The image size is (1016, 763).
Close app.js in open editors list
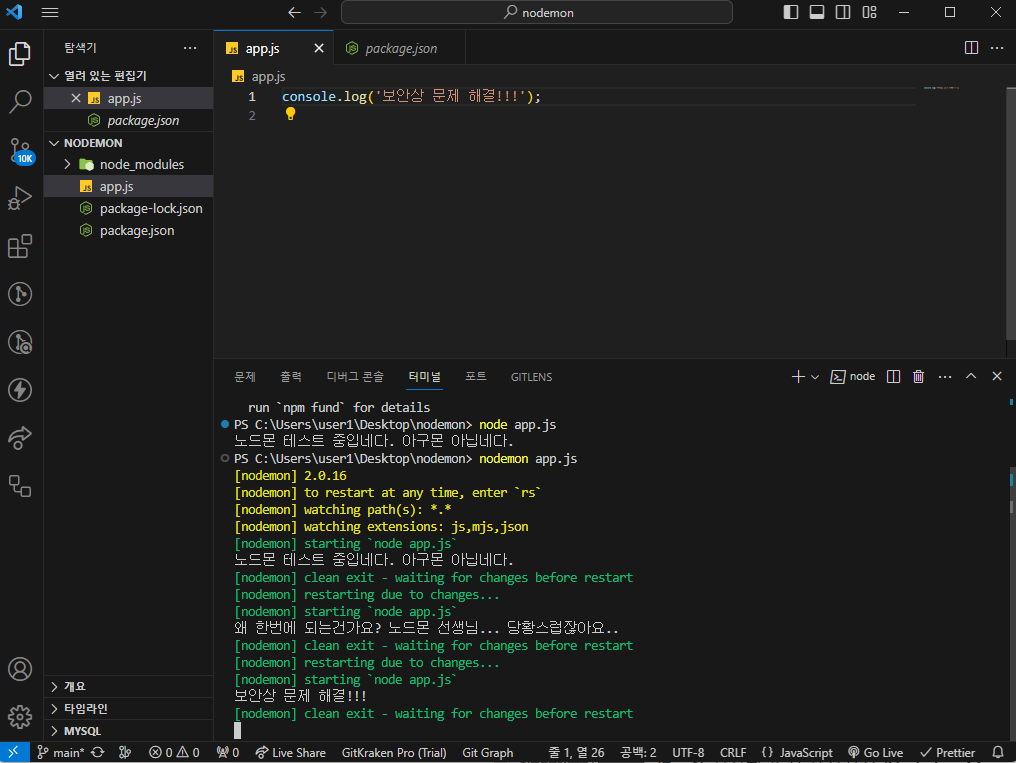click(x=76, y=98)
